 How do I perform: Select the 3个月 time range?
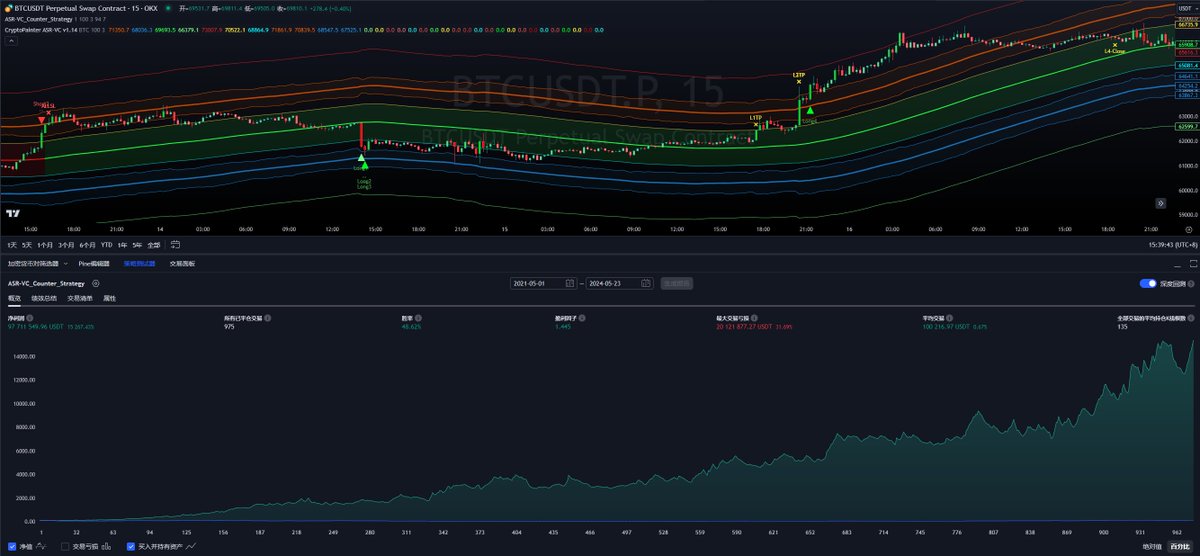[67, 244]
